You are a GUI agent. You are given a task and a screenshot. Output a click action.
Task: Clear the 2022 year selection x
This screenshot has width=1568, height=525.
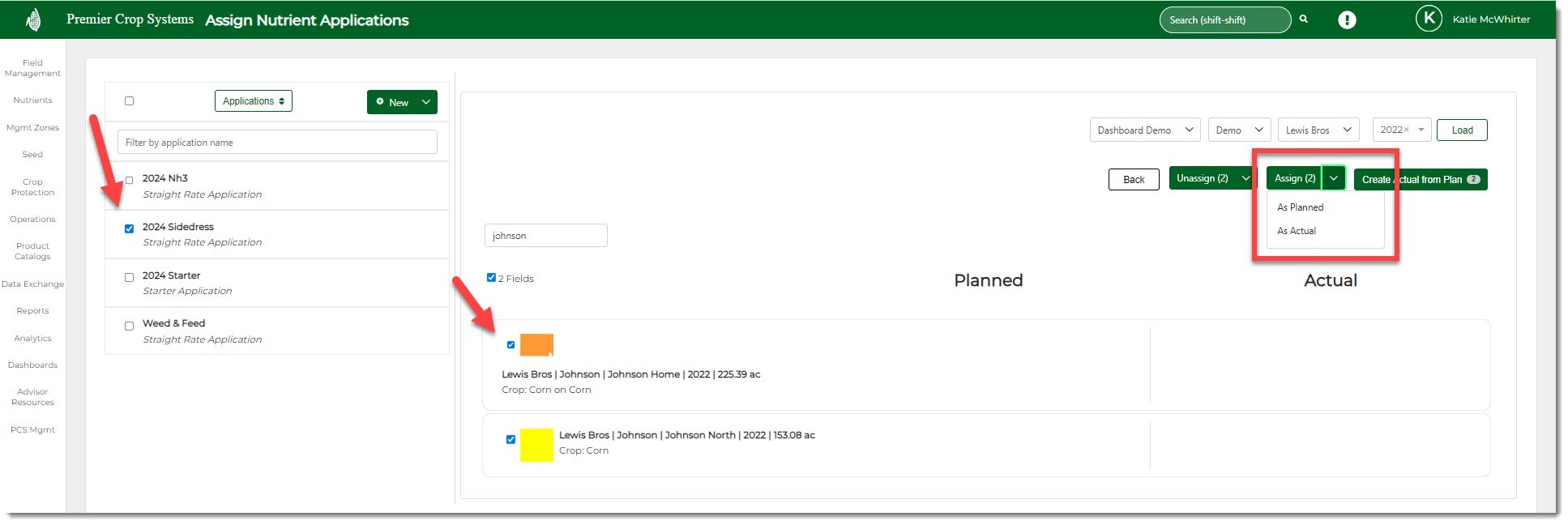(x=1407, y=130)
